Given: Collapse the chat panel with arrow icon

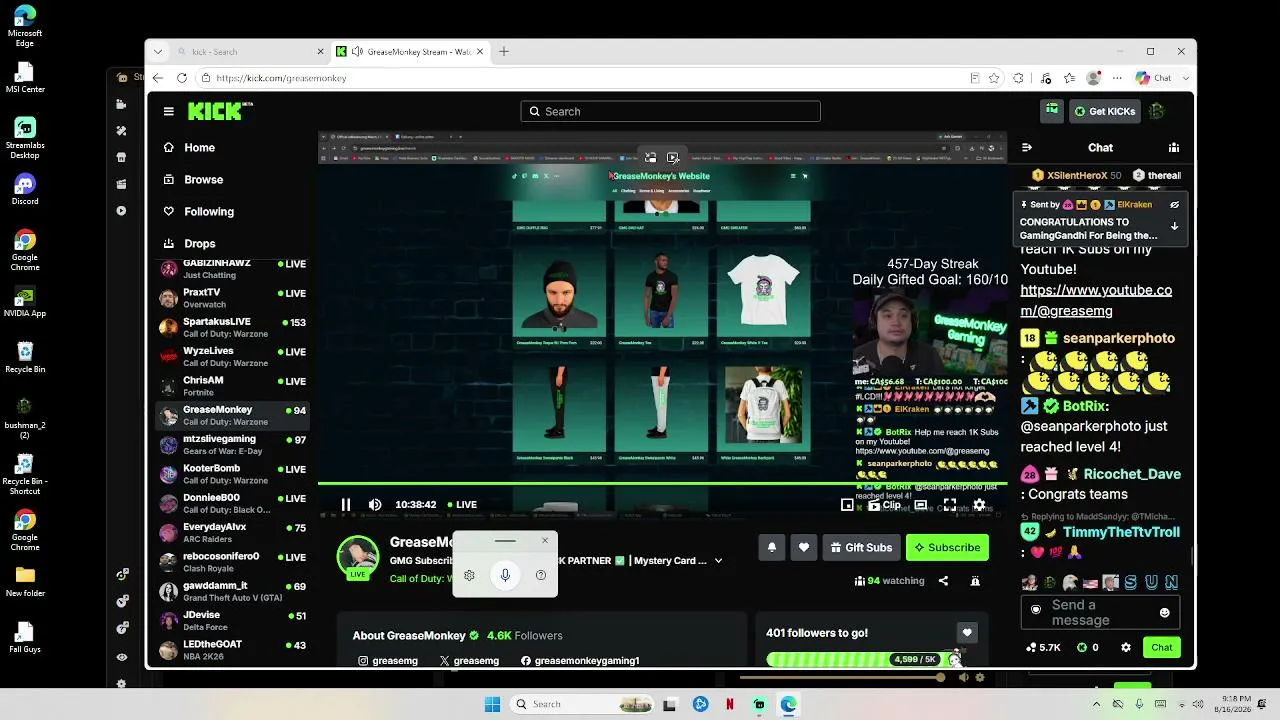Looking at the screenshot, I should tap(1026, 147).
